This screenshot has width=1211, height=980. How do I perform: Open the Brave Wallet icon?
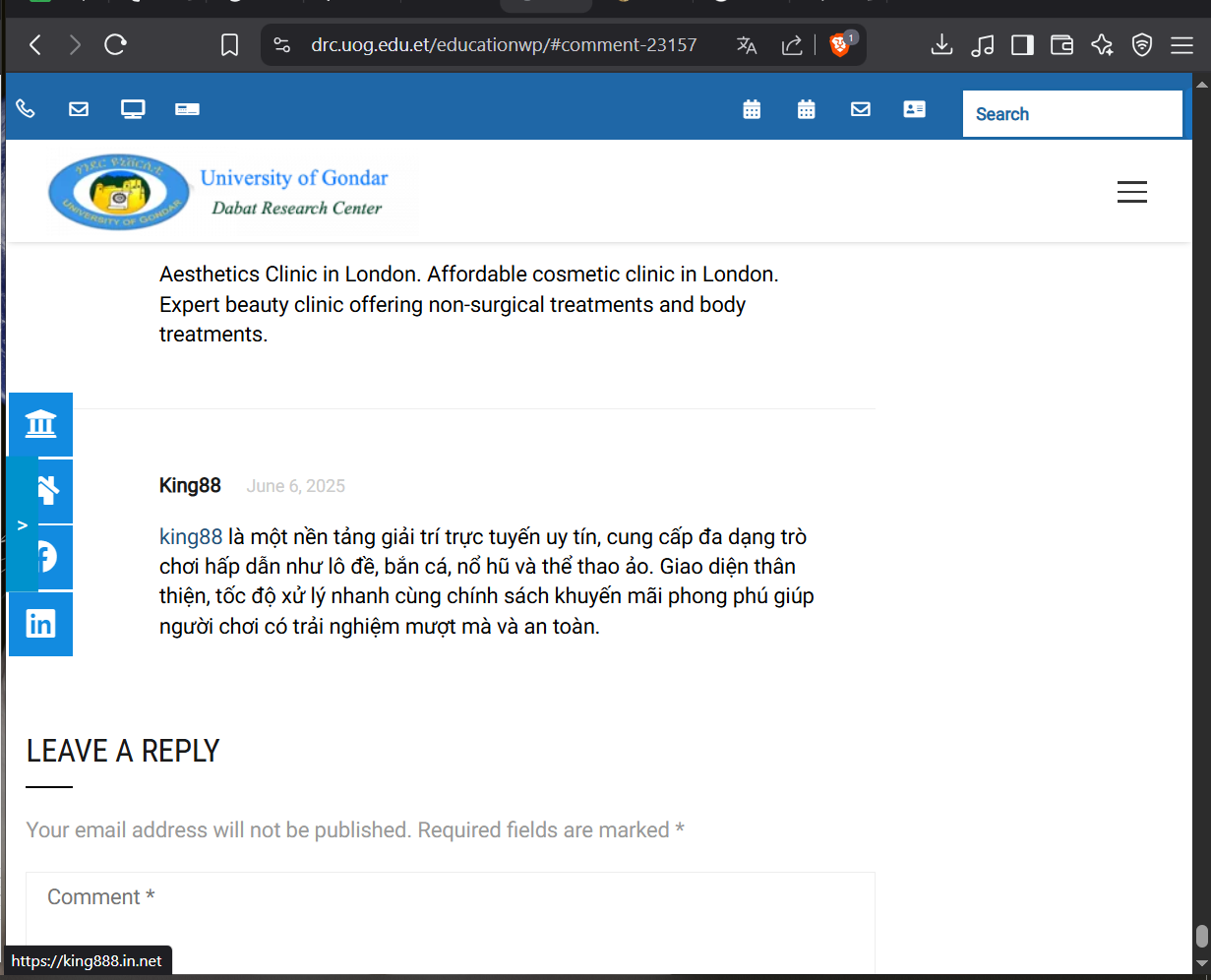(x=1061, y=45)
